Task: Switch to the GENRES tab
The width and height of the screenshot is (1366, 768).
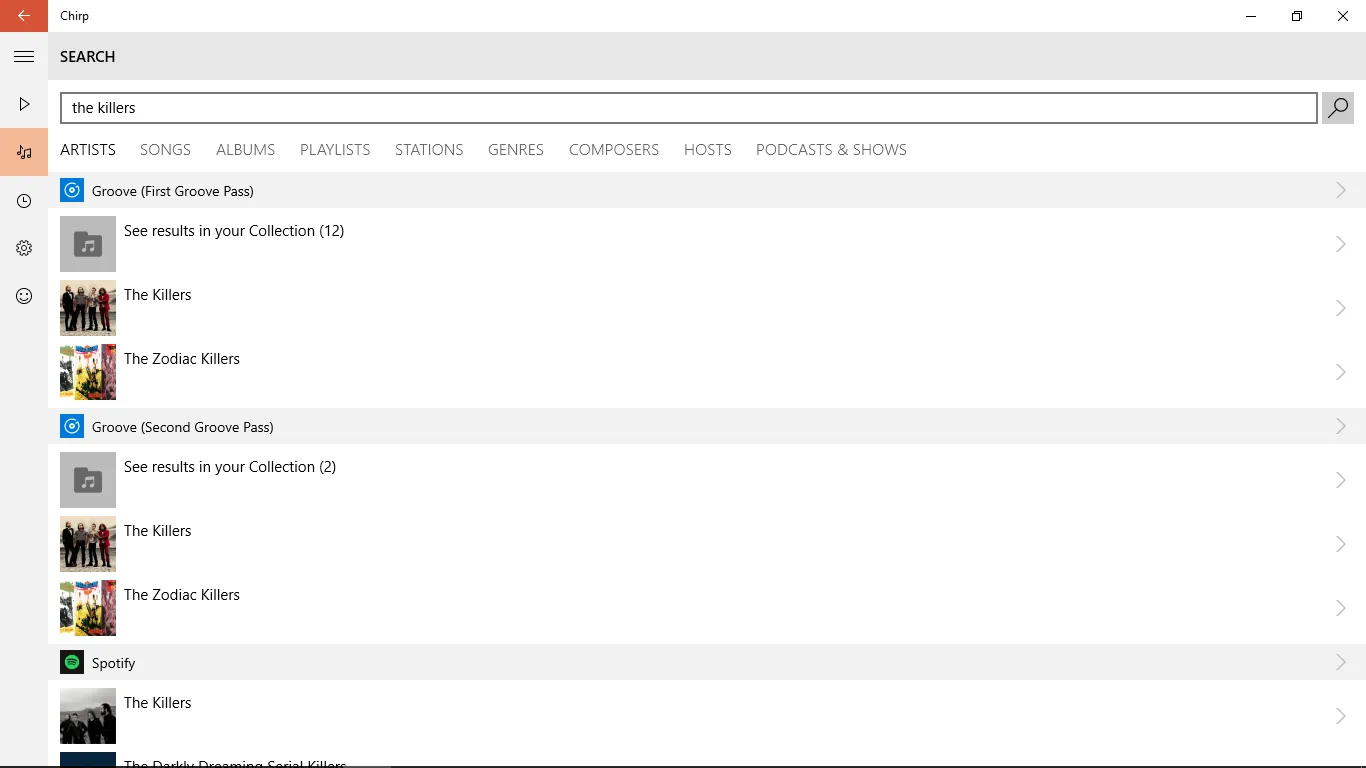Action: click(516, 150)
